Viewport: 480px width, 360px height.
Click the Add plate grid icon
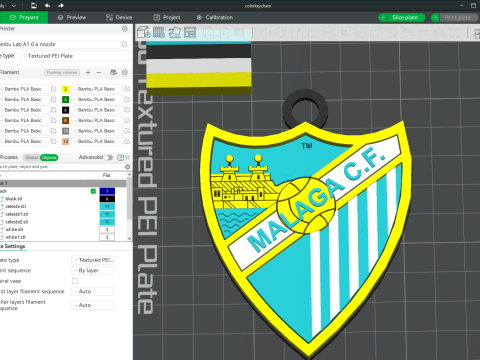tap(159, 32)
